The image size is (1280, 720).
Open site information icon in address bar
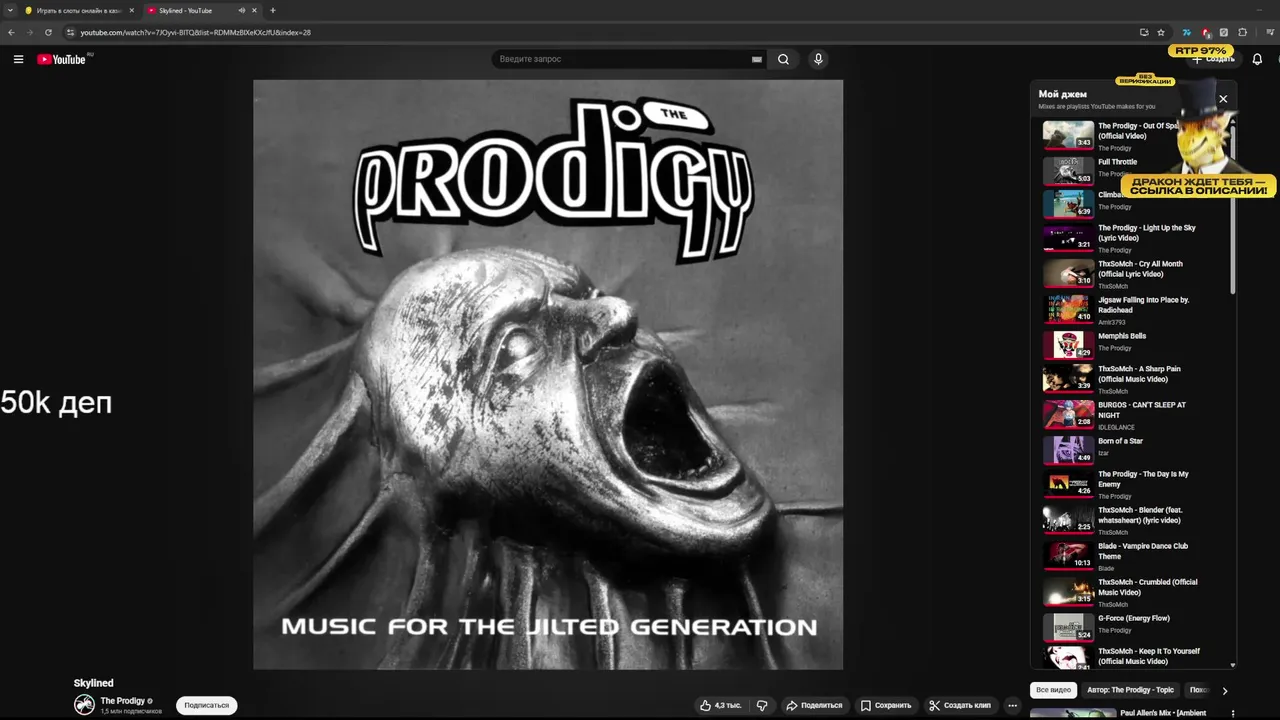(70, 32)
